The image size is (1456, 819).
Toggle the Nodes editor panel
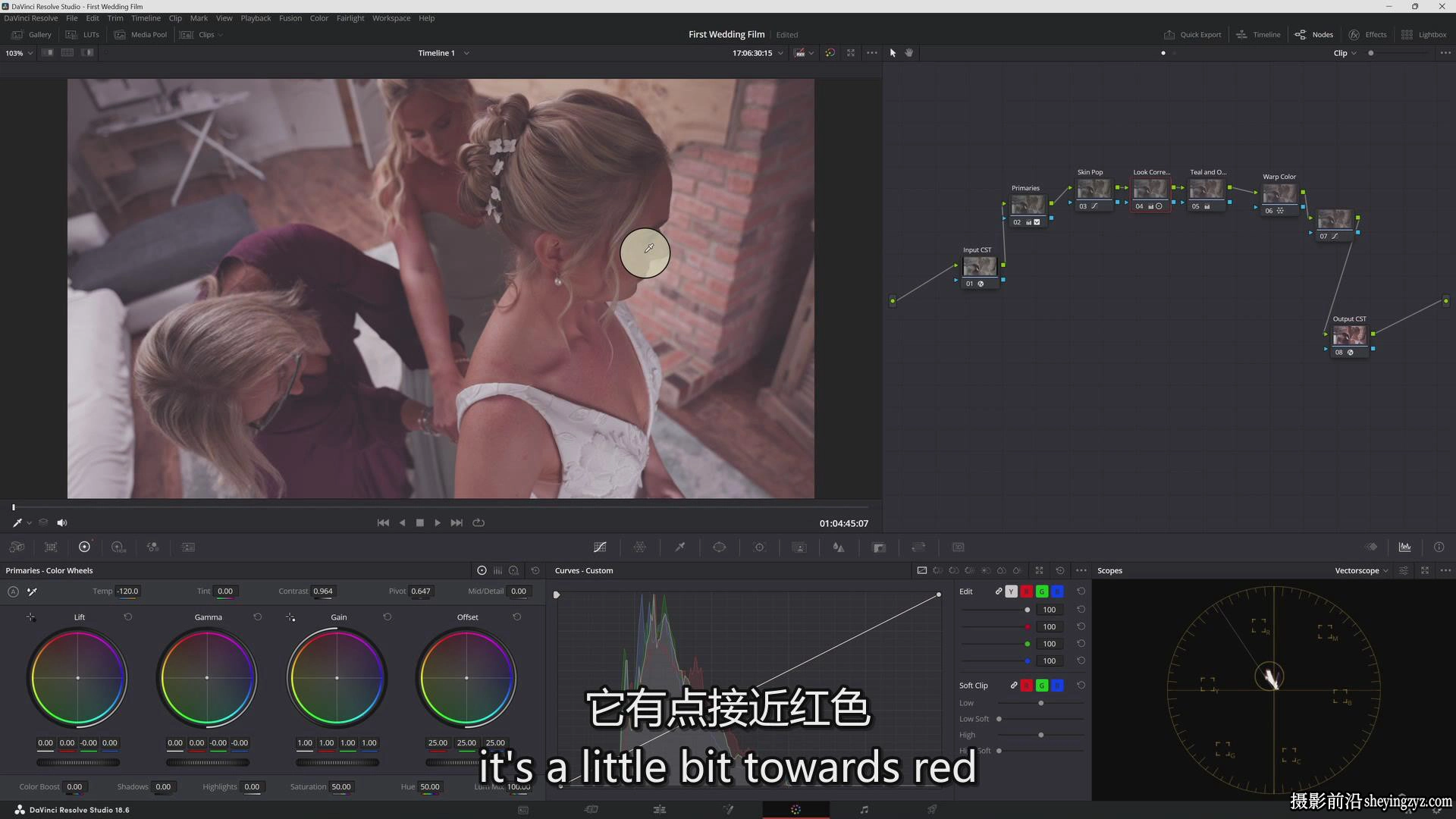click(1313, 34)
